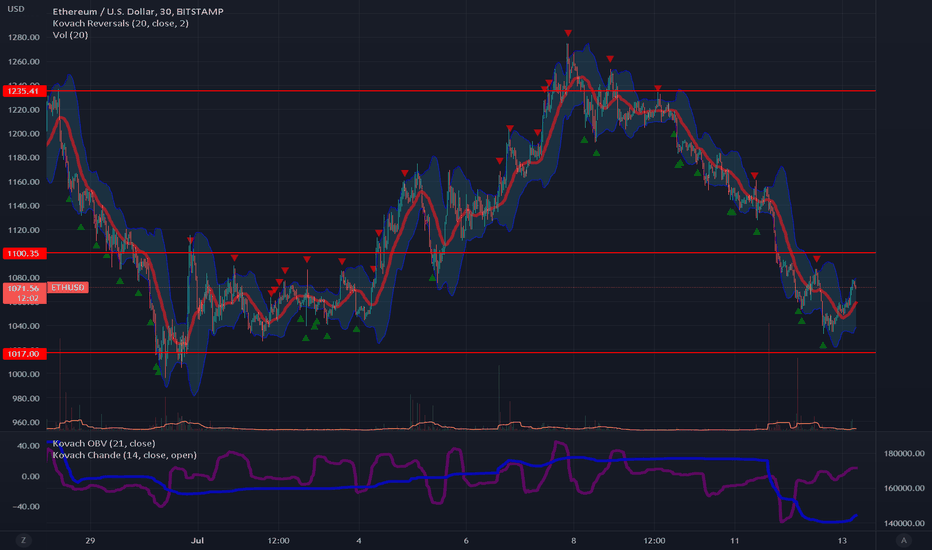Select the 1160.00 price axis label
Image resolution: width=932 pixels, height=550 pixels.
point(24,181)
